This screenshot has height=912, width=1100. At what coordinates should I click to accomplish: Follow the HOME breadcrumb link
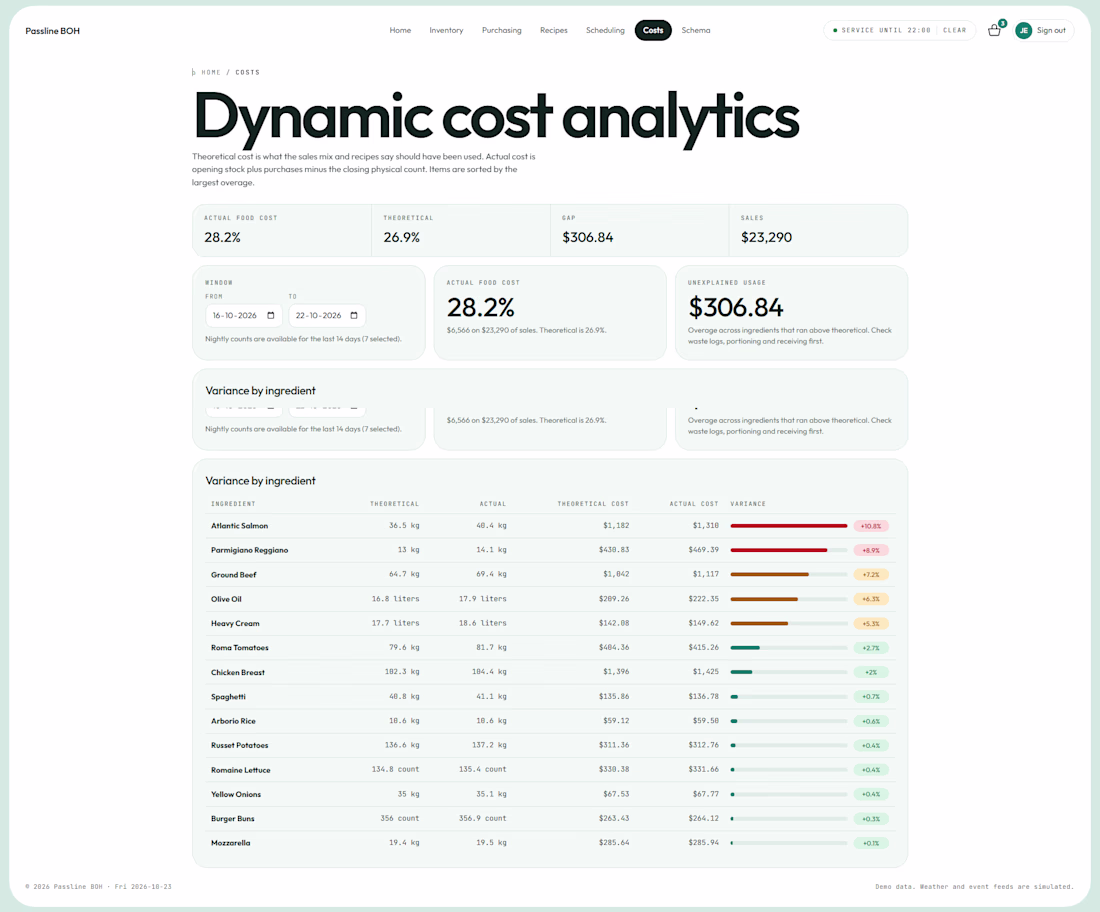coord(211,72)
